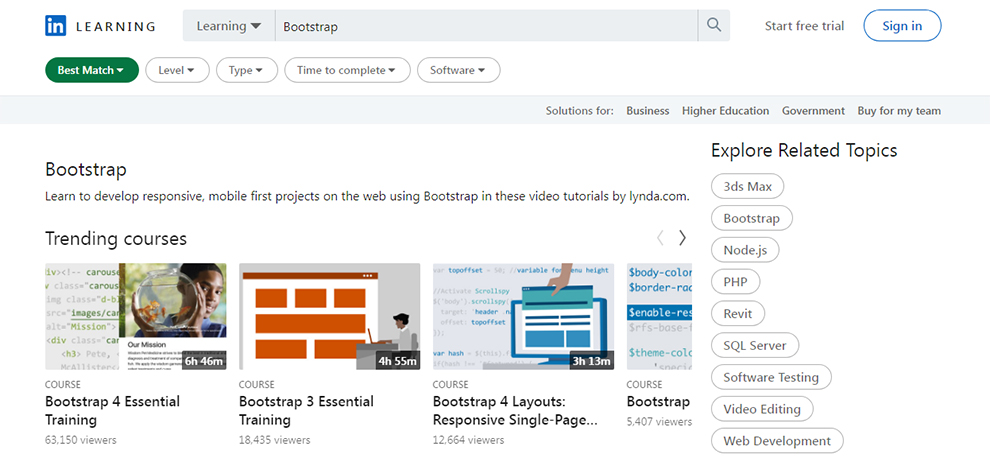
Task: Click the 4h 55m duration badge
Action: coord(397,361)
